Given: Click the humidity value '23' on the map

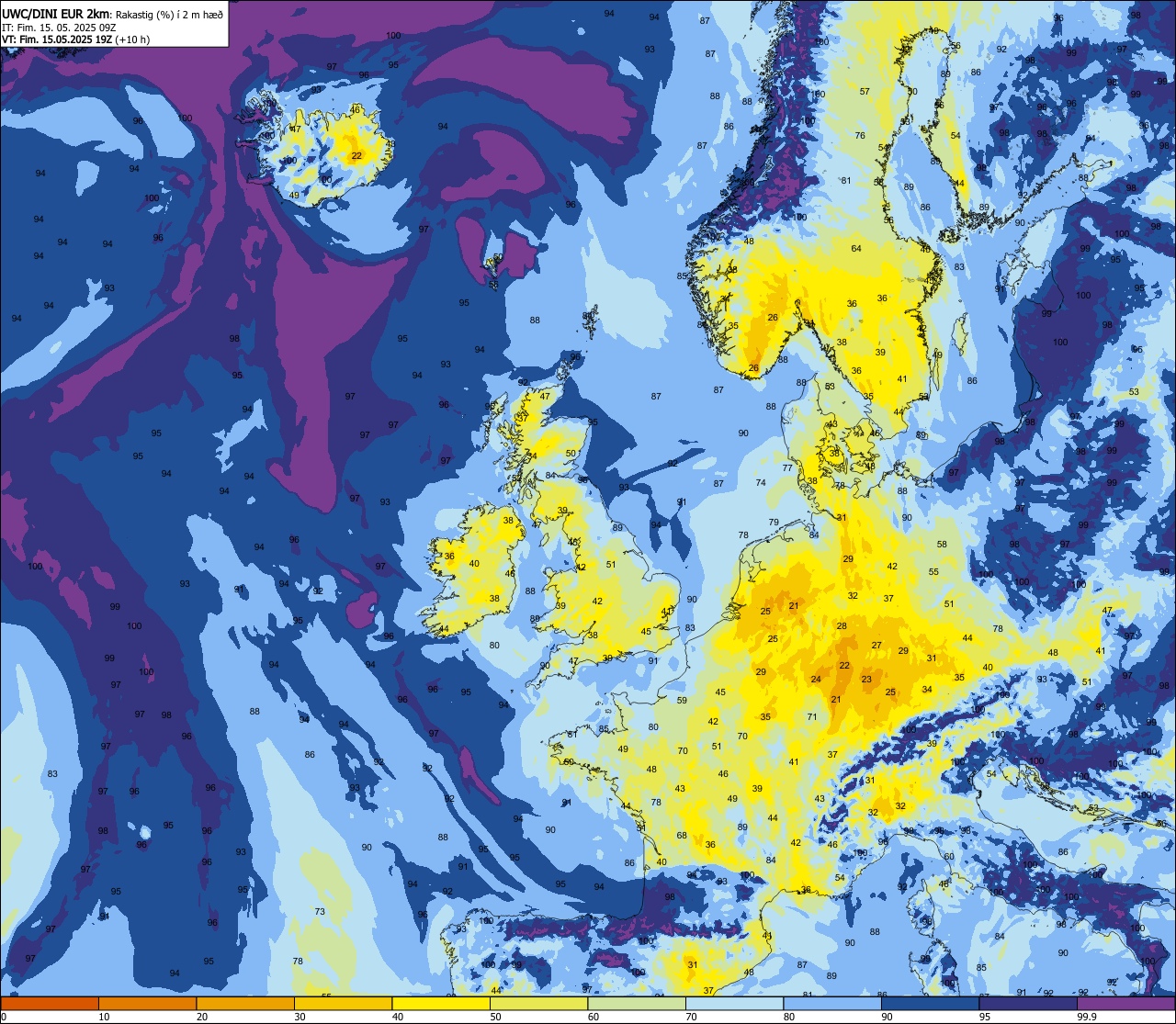Looking at the screenshot, I should [866, 680].
